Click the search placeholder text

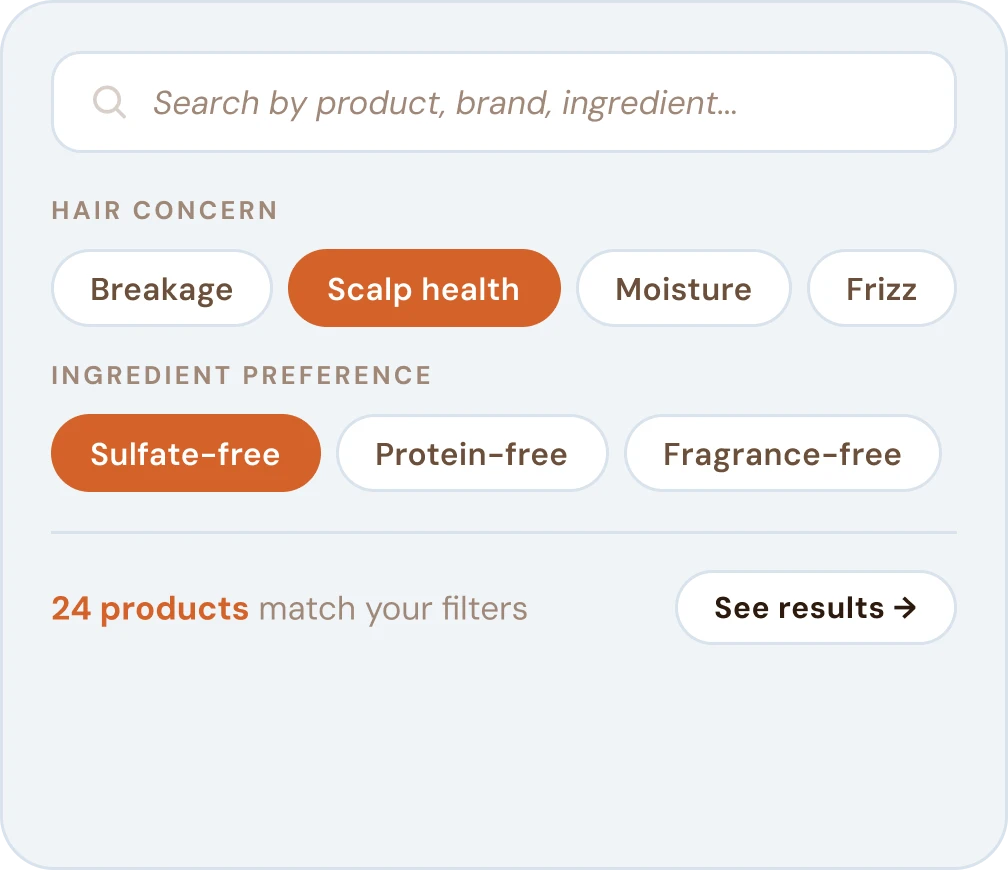tap(444, 101)
